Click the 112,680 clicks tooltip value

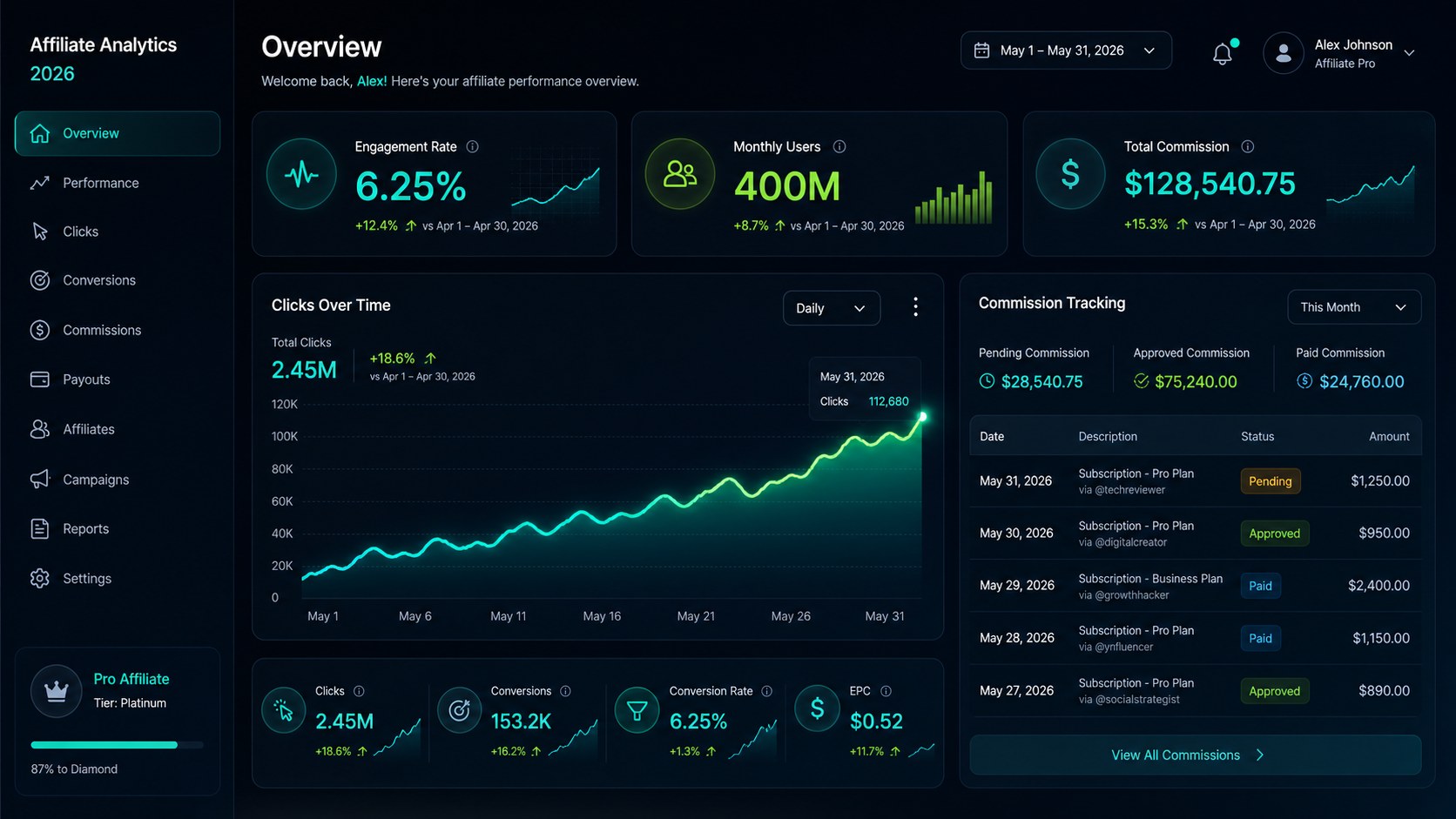click(x=888, y=401)
